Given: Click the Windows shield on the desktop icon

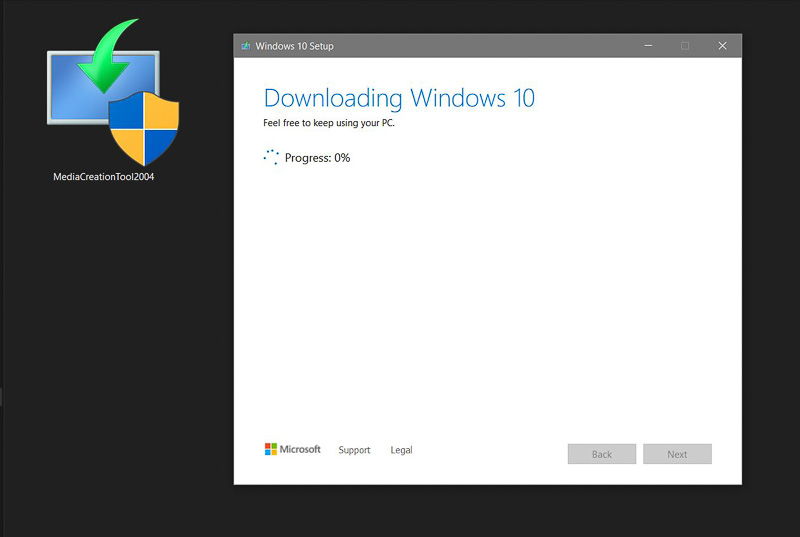Looking at the screenshot, I should (x=141, y=128).
